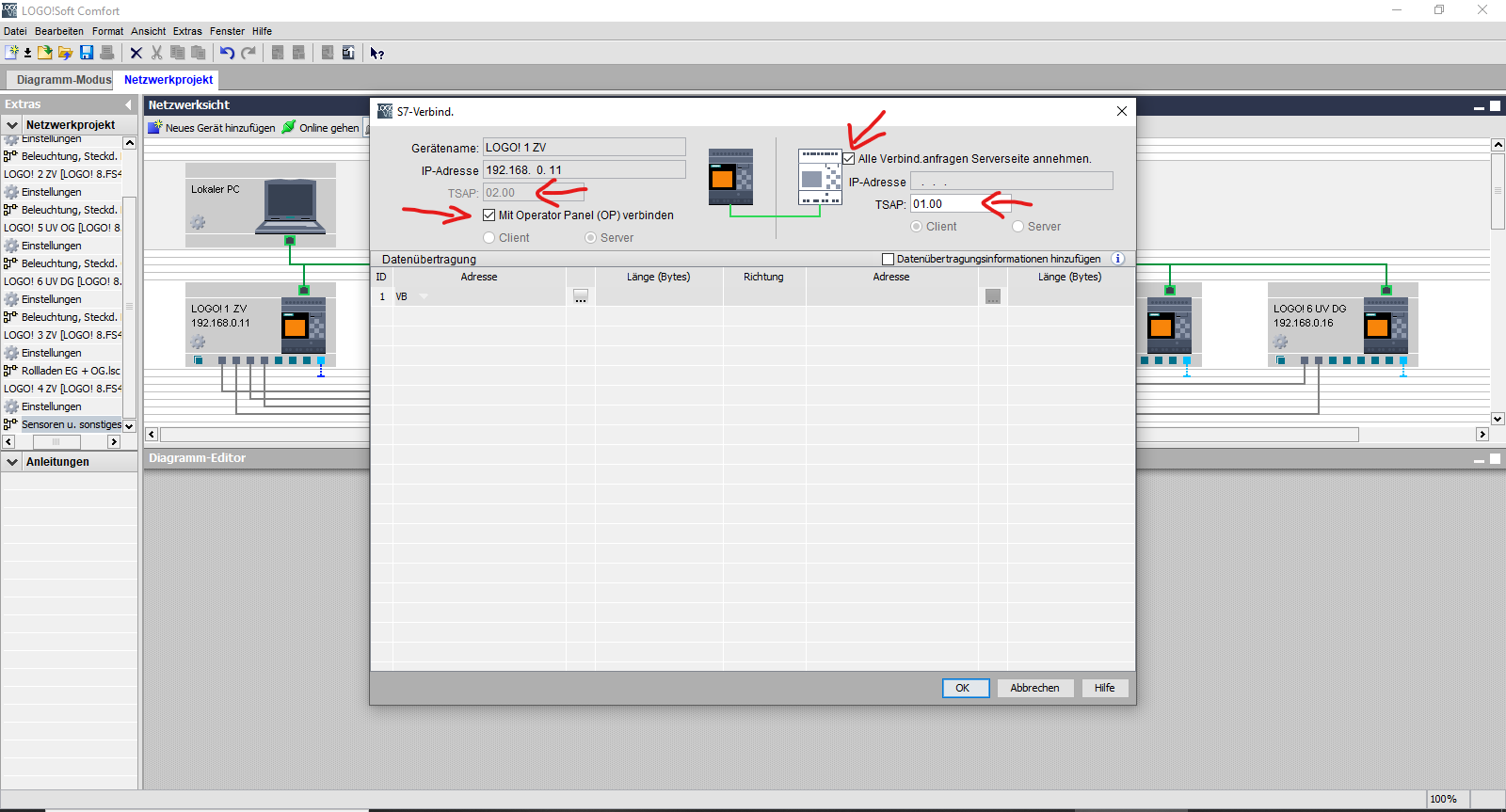1506x812 pixels.
Task: Click the ellipsis button in row 1
Action: (581, 296)
